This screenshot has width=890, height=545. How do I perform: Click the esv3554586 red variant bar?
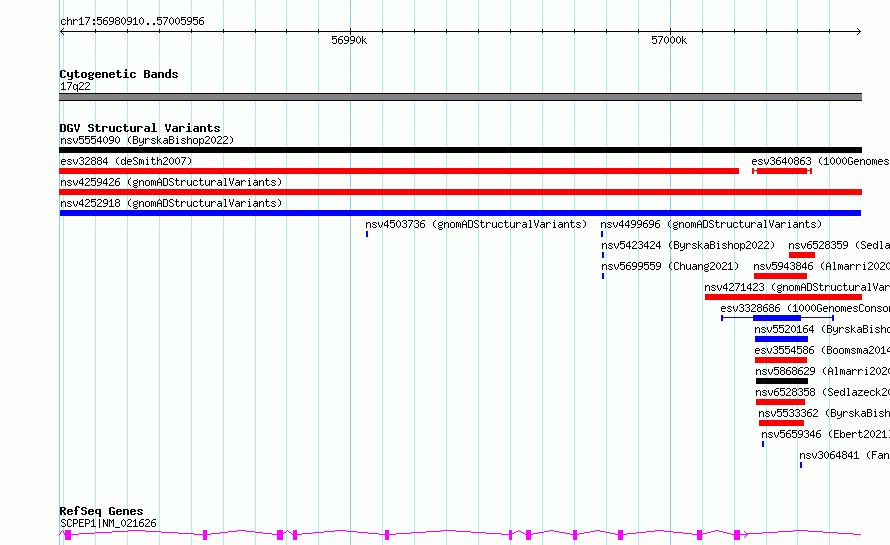(x=781, y=360)
